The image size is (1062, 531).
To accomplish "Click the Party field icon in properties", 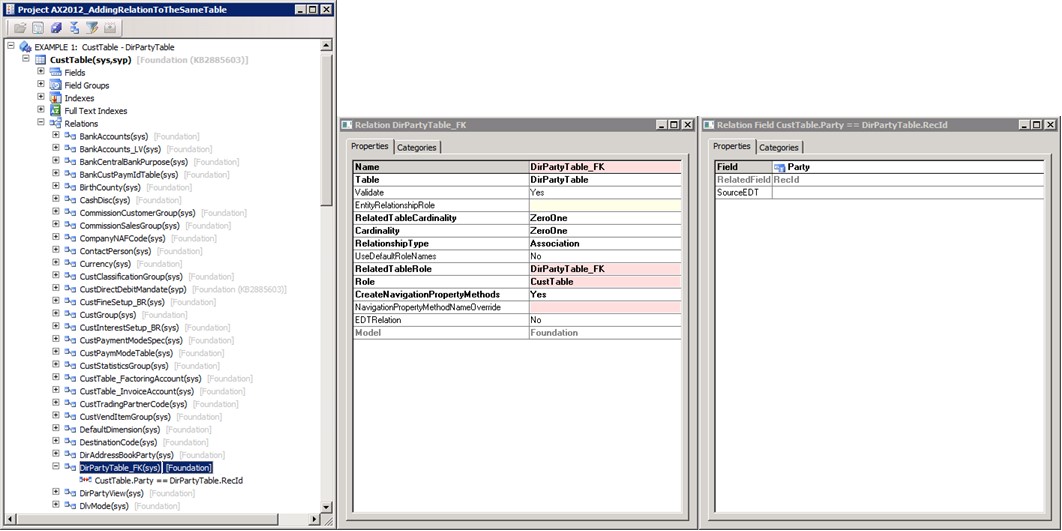I will point(780,167).
